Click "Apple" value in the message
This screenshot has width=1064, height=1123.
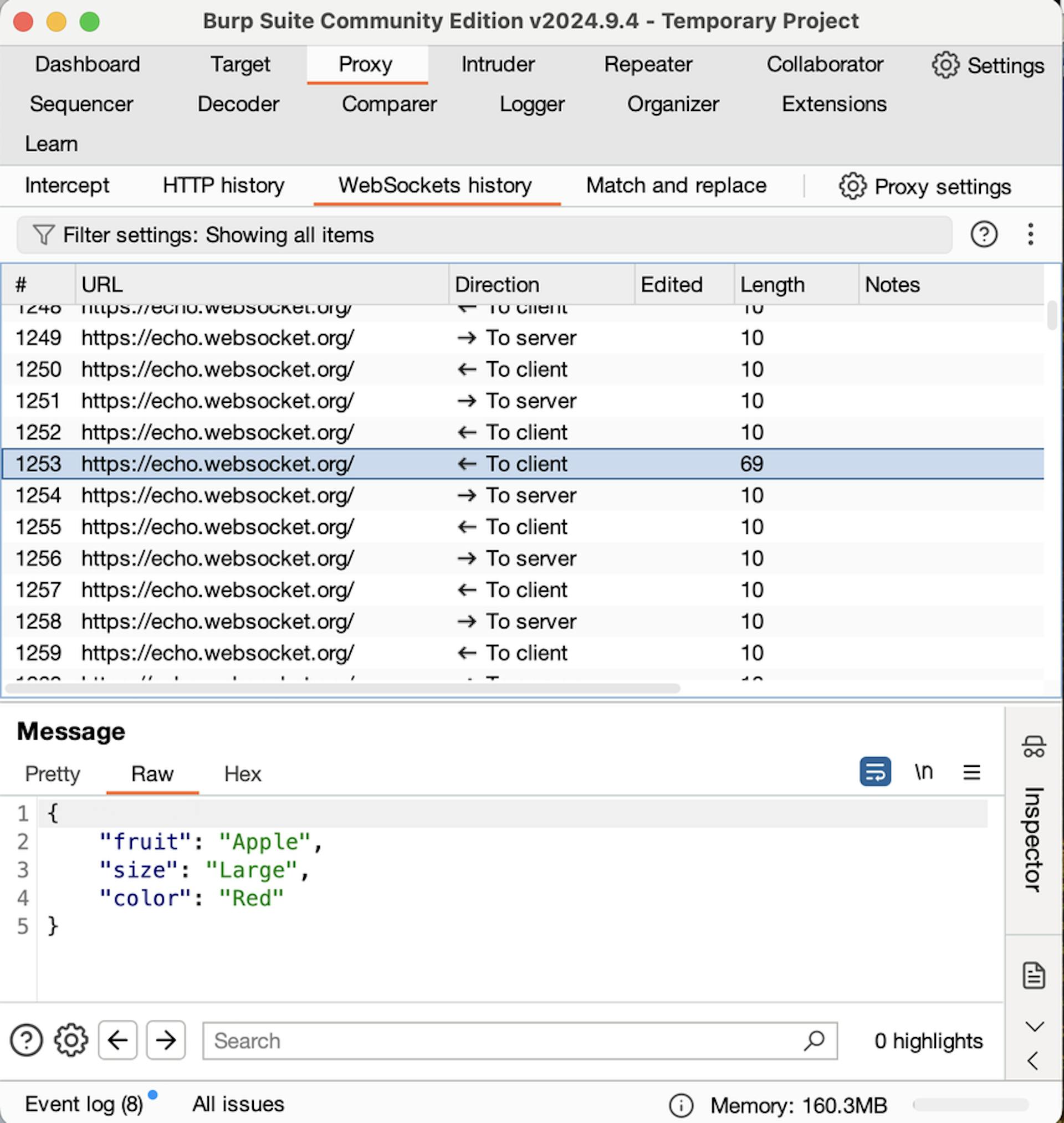[265, 842]
